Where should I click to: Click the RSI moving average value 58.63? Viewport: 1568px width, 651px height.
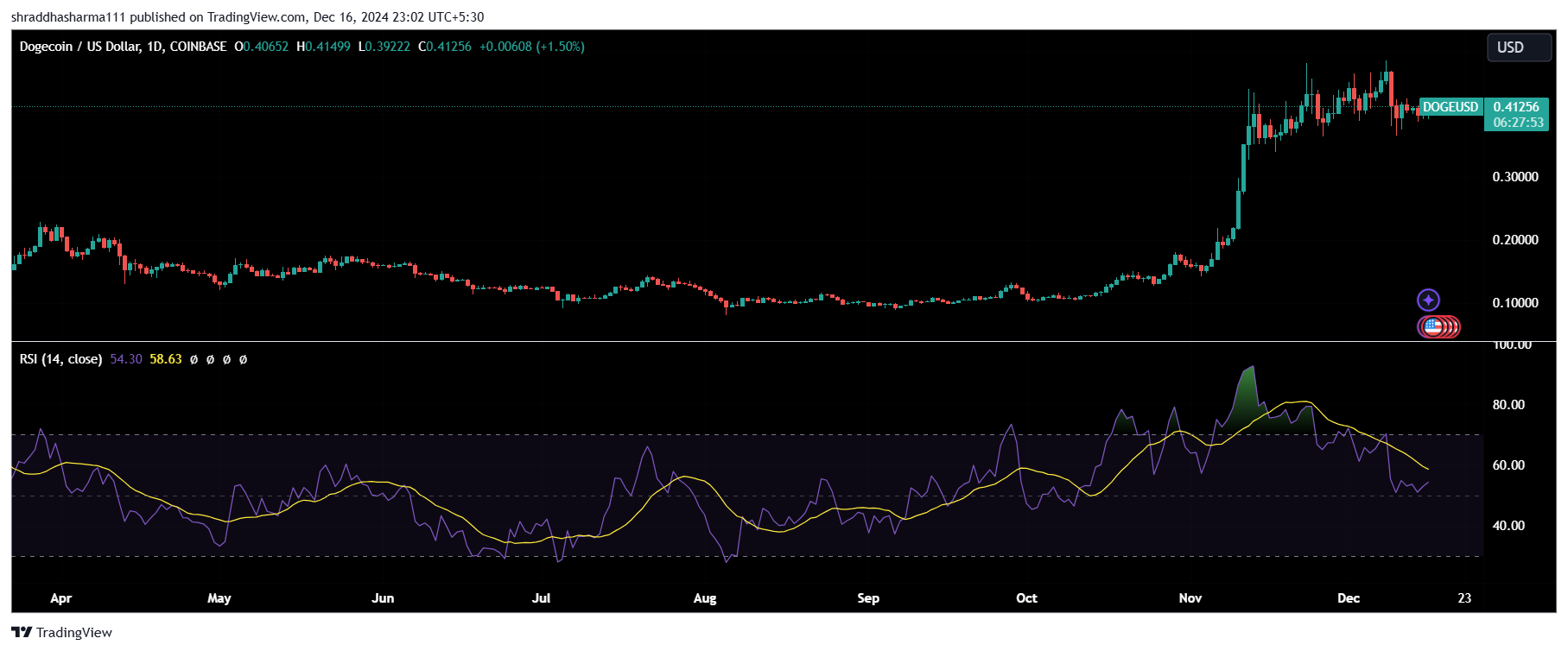166,359
